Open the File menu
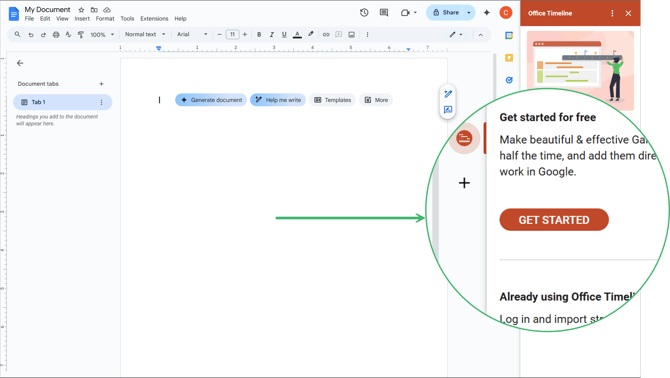This screenshot has width=670, height=378. (29, 19)
